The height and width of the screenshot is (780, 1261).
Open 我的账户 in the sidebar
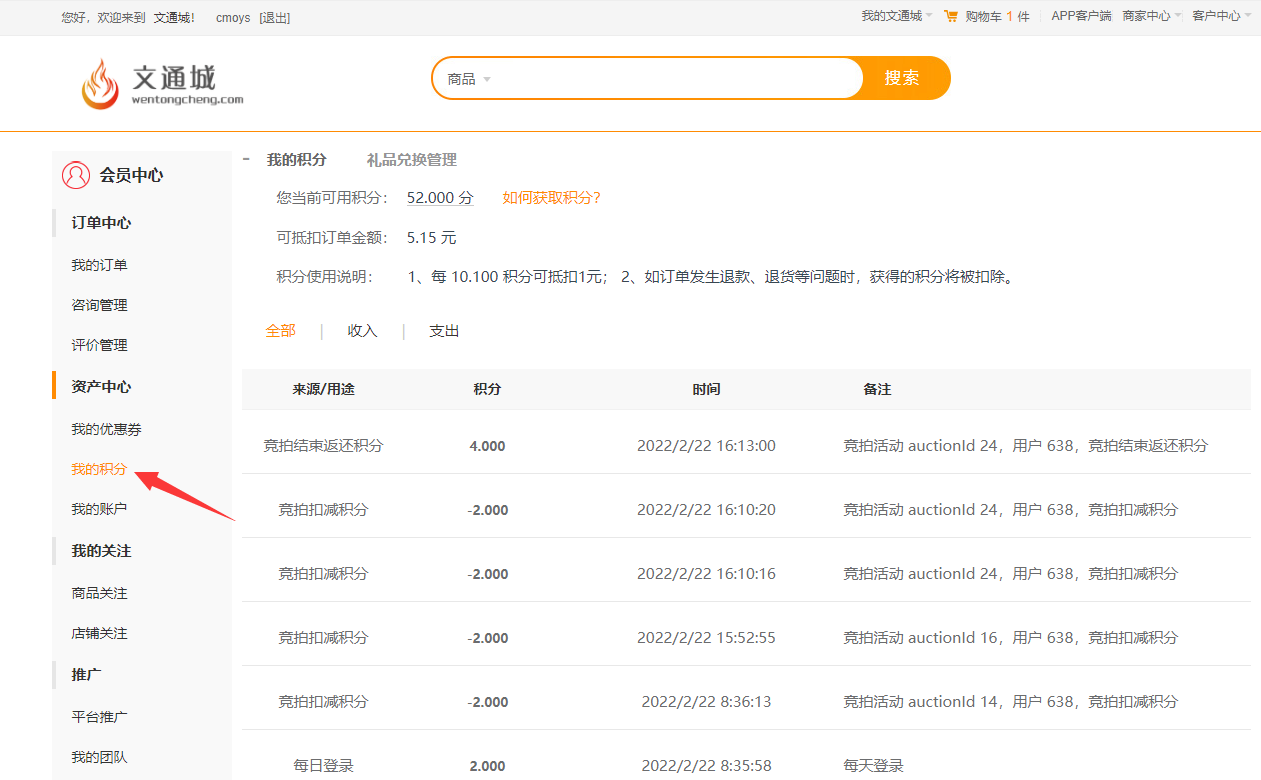(99, 509)
